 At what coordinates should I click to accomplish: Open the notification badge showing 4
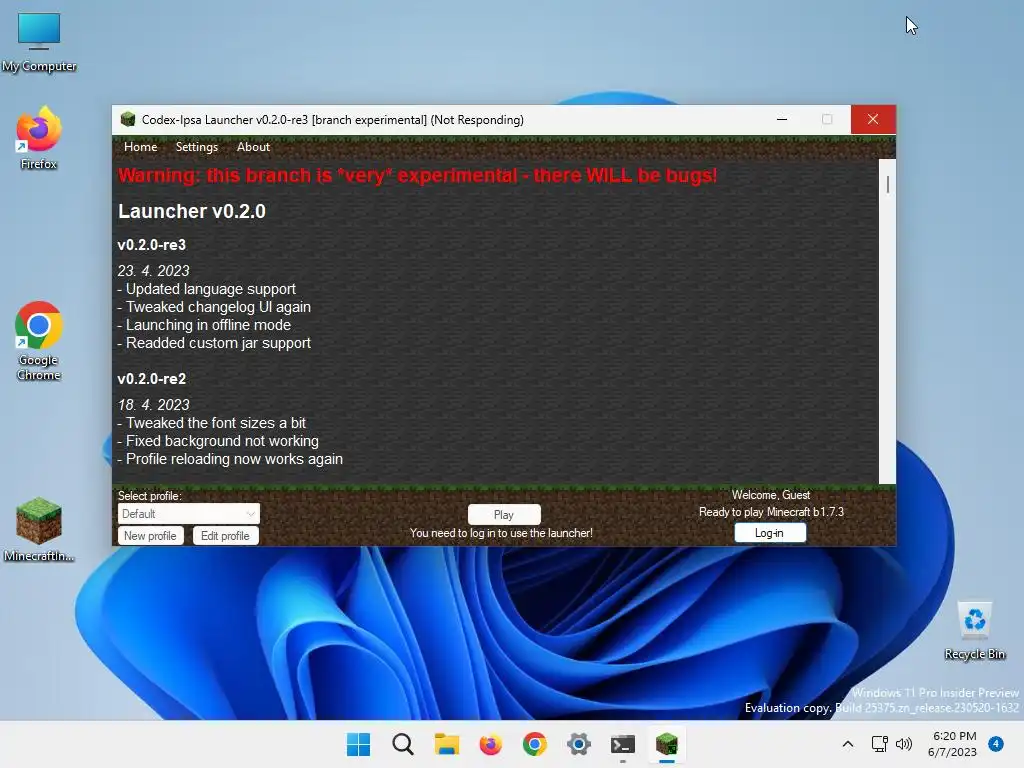click(x=996, y=743)
